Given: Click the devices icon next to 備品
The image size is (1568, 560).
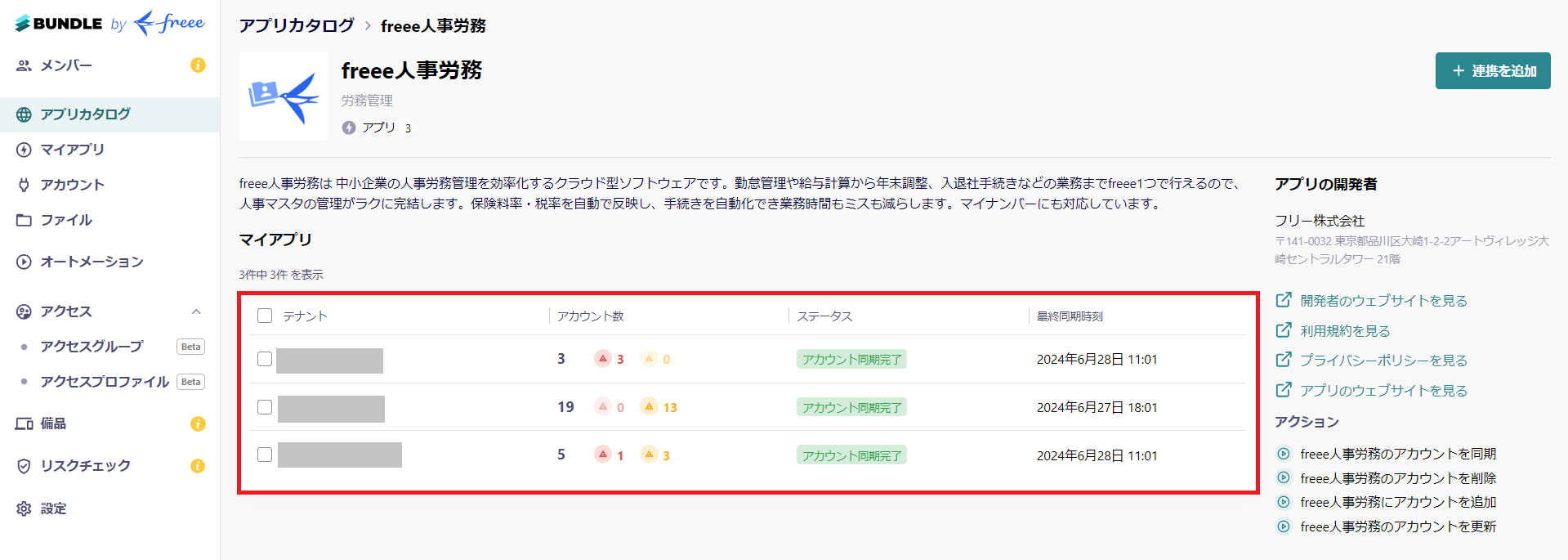Looking at the screenshot, I should point(24,423).
